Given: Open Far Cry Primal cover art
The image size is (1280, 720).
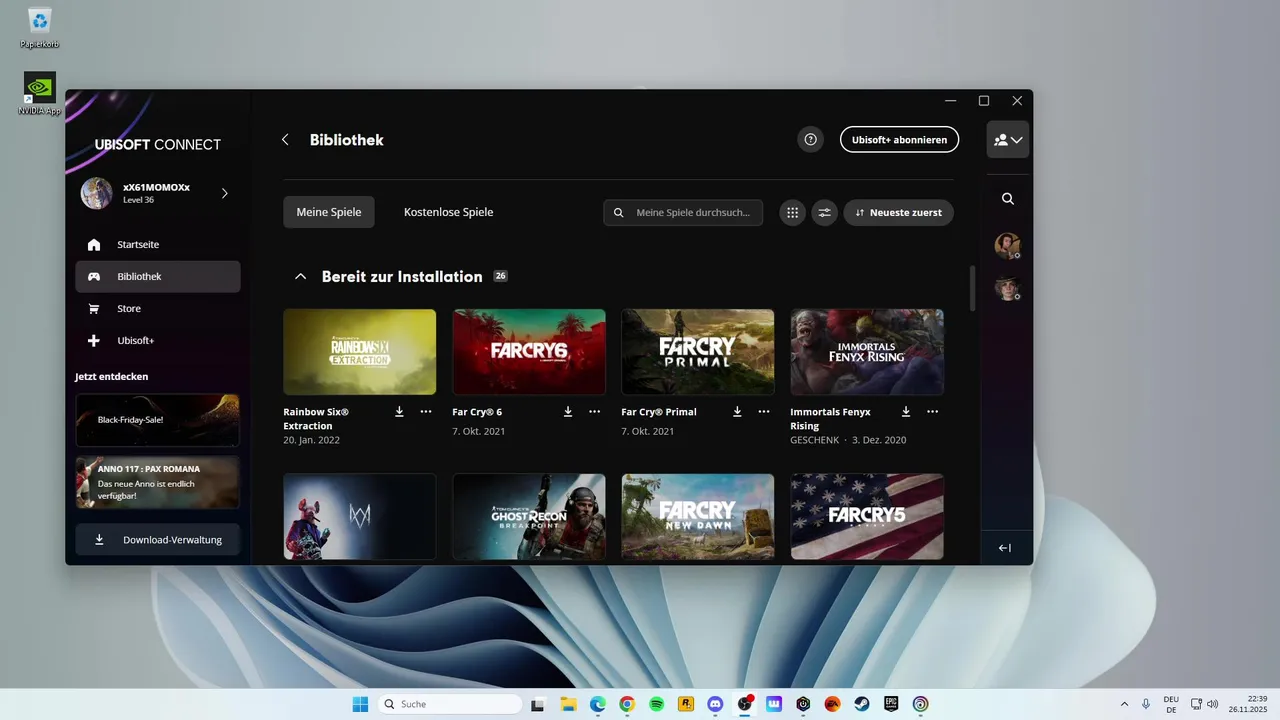Looking at the screenshot, I should pyautogui.click(x=698, y=352).
